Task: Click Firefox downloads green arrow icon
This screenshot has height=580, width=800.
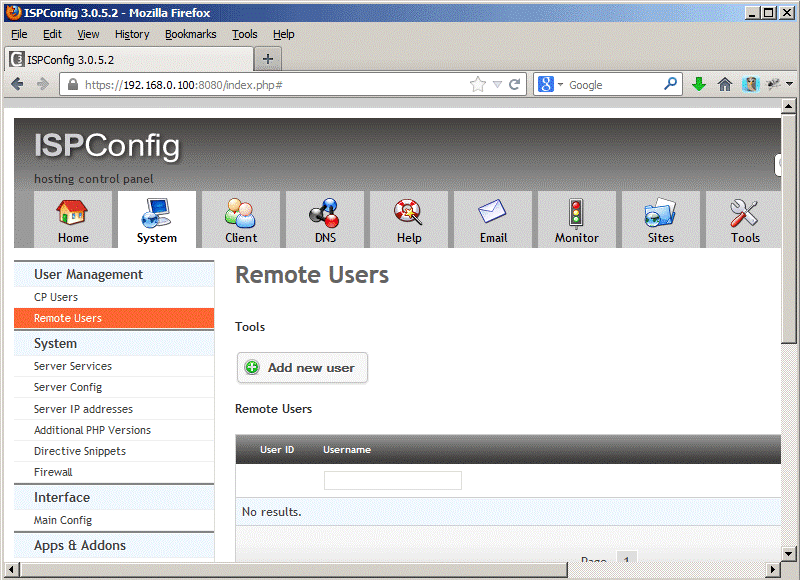Action: [x=699, y=85]
